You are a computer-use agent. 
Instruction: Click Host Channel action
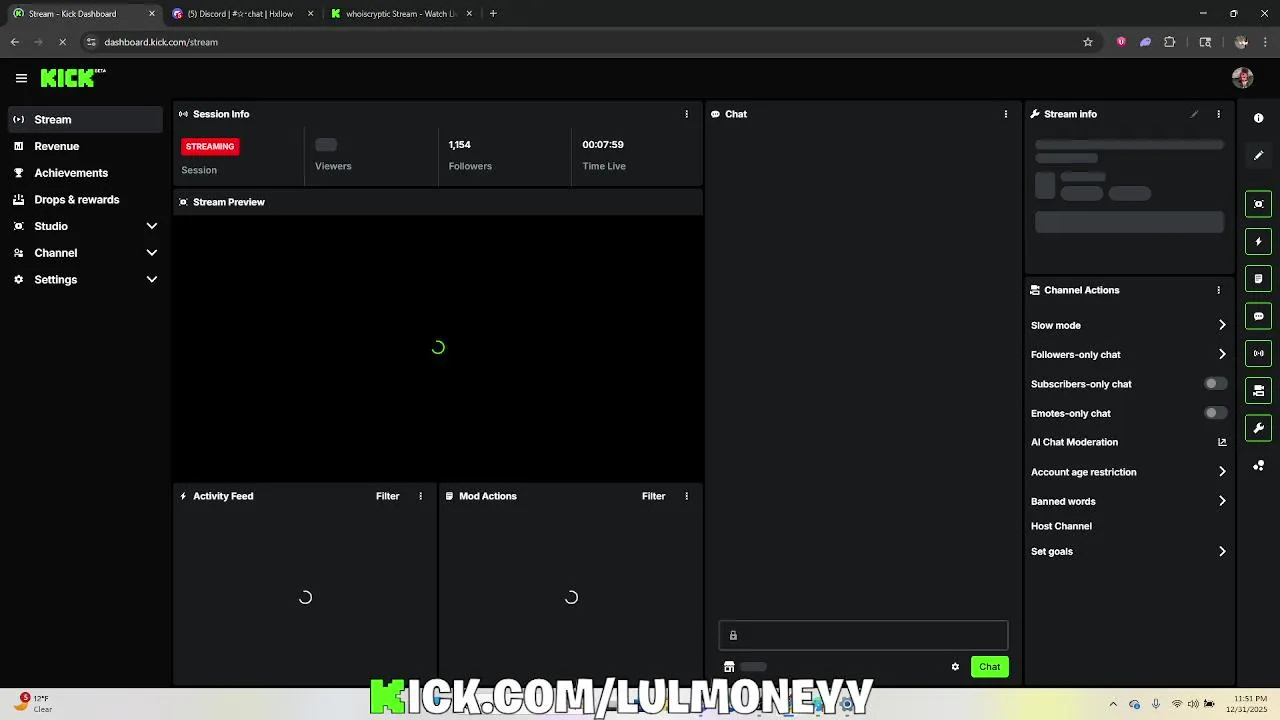click(x=1061, y=526)
